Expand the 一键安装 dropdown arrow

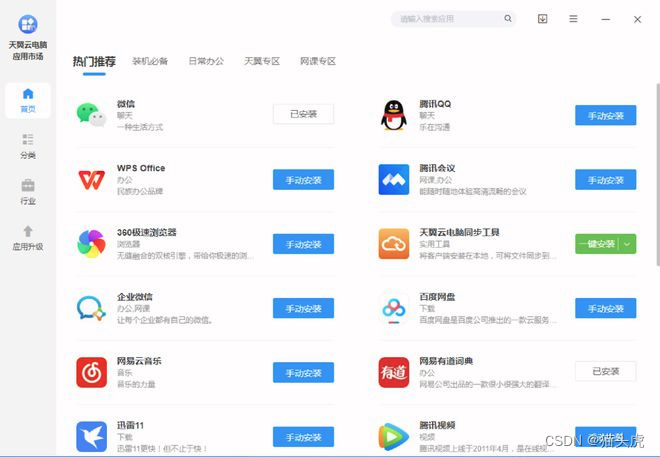pyautogui.click(x=627, y=244)
